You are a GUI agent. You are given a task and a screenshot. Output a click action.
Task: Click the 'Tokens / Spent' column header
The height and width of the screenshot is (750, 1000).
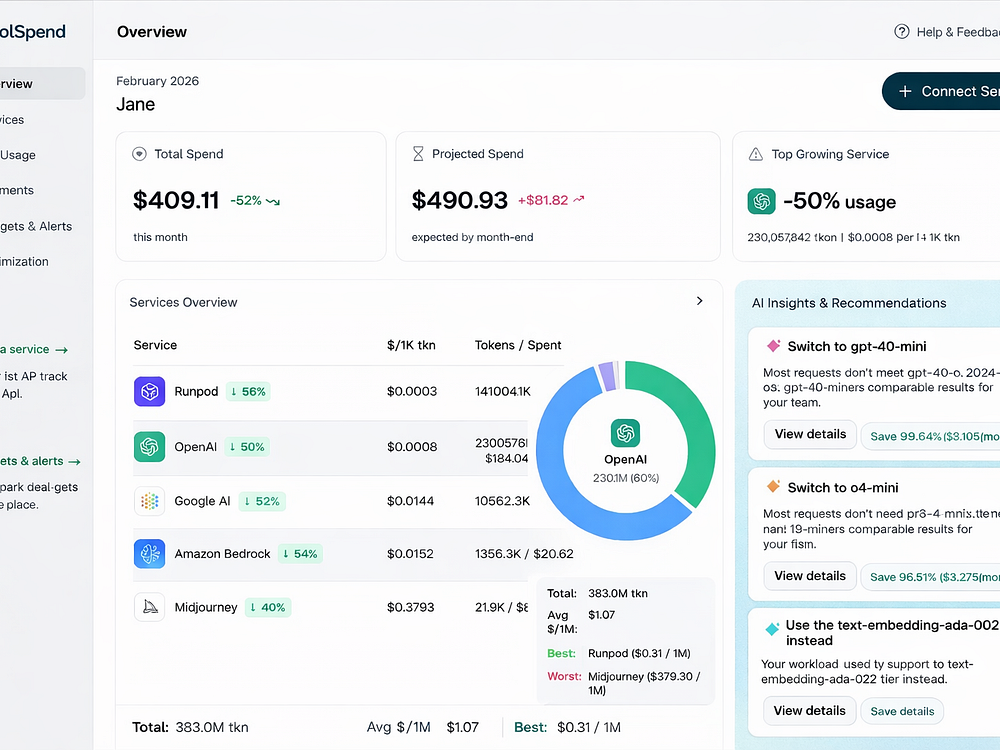[518, 345]
